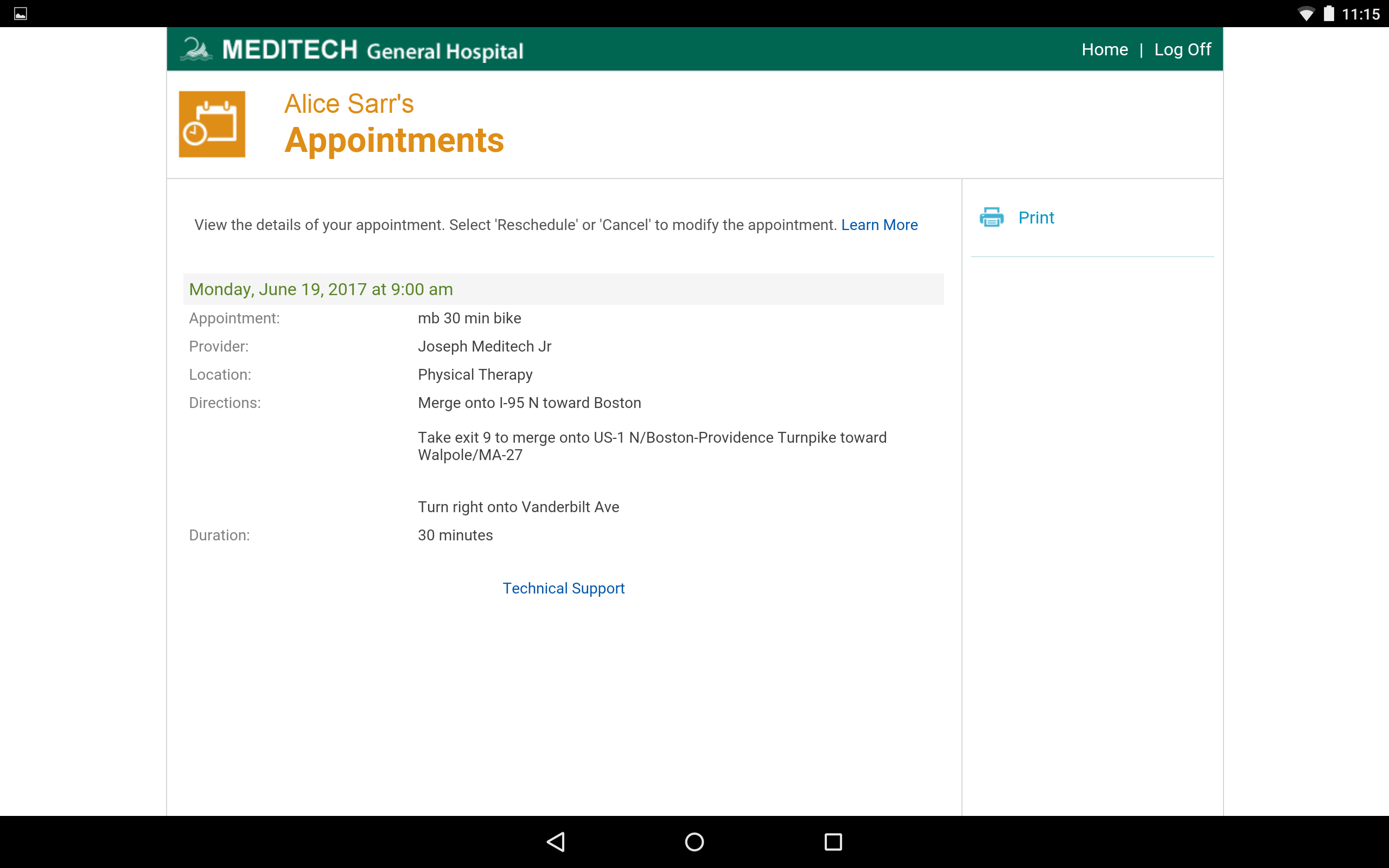Tap the battery status icon
Viewport: 1389px width, 868px height.
coord(1329,14)
